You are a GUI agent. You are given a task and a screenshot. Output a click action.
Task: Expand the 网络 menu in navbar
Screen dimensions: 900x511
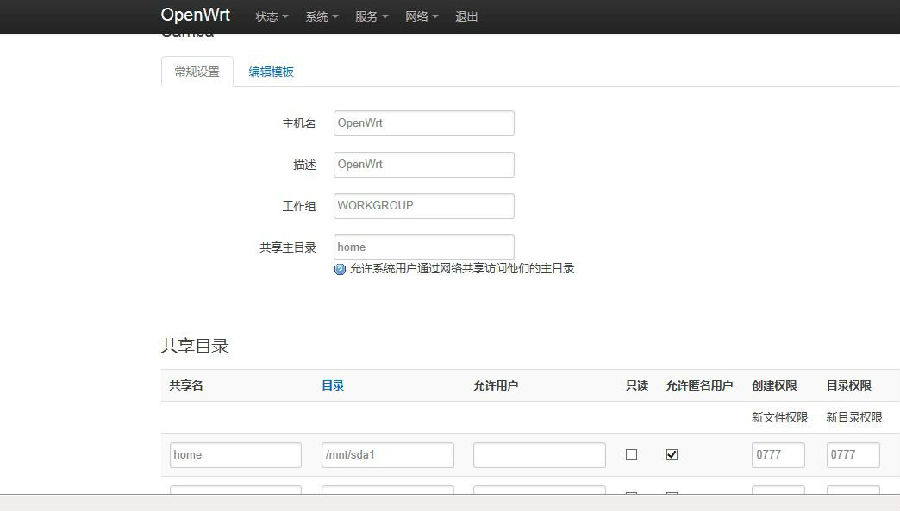[421, 17]
